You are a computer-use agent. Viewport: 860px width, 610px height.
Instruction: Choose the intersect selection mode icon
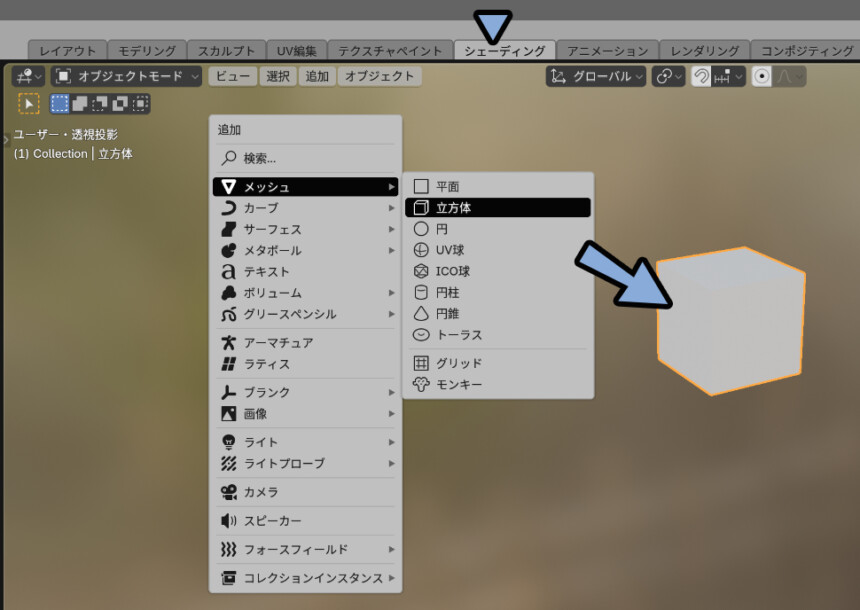point(140,103)
